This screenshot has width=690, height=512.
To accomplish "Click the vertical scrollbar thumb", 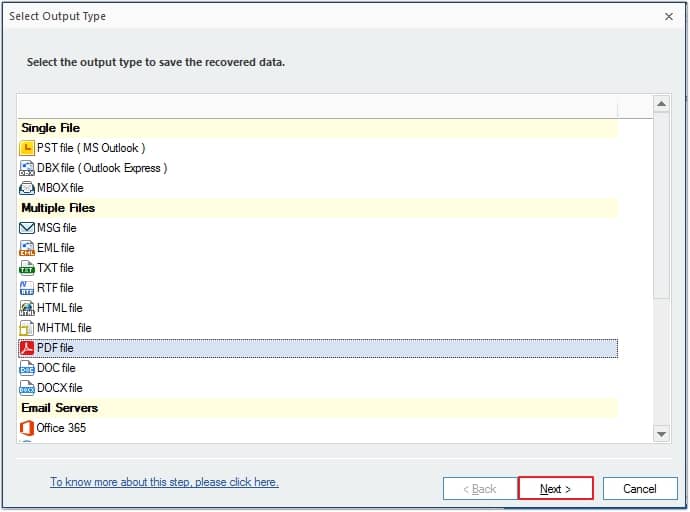I will pyautogui.click(x=661, y=206).
